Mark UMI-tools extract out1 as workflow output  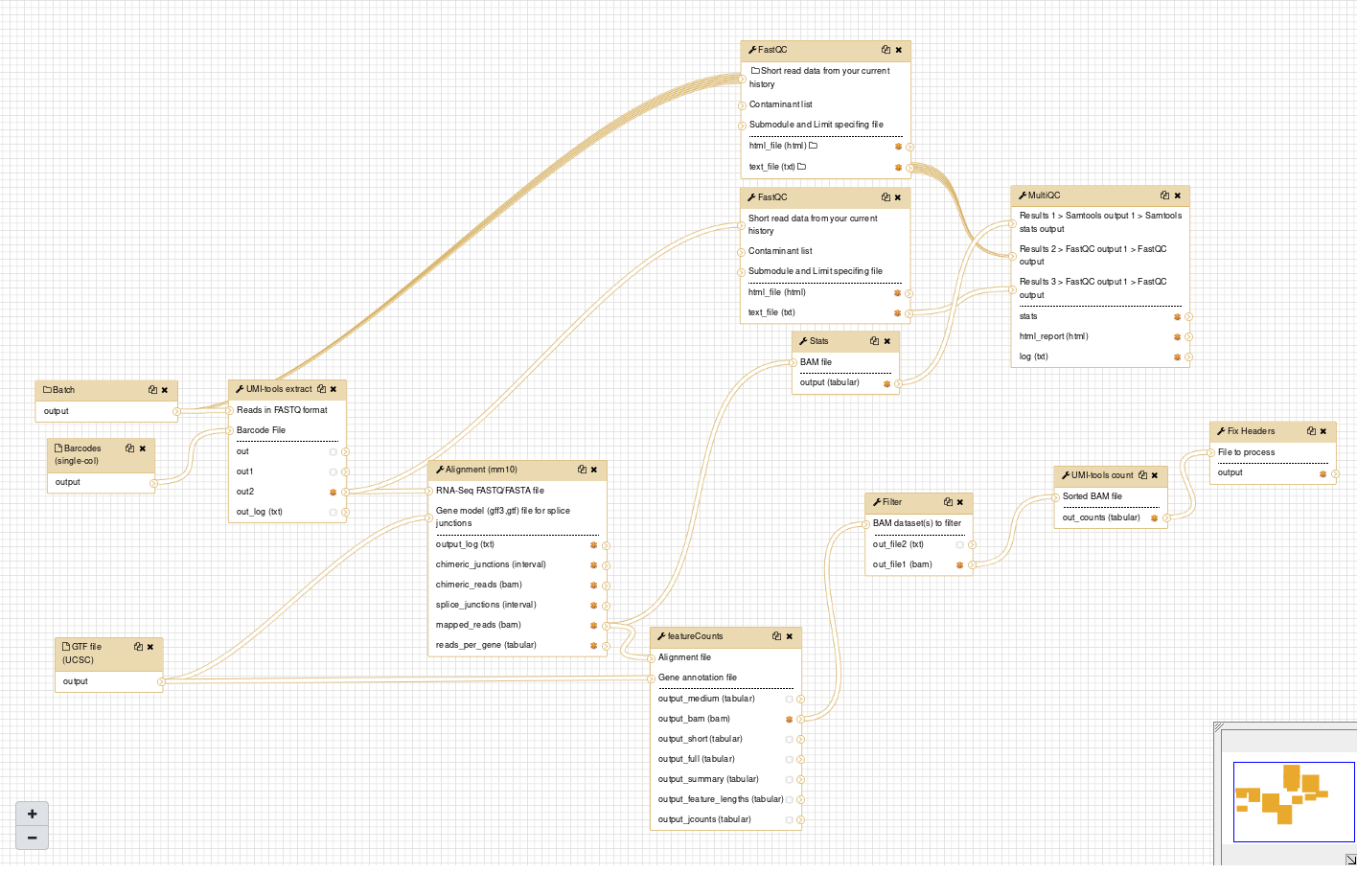tap(333, 471)
